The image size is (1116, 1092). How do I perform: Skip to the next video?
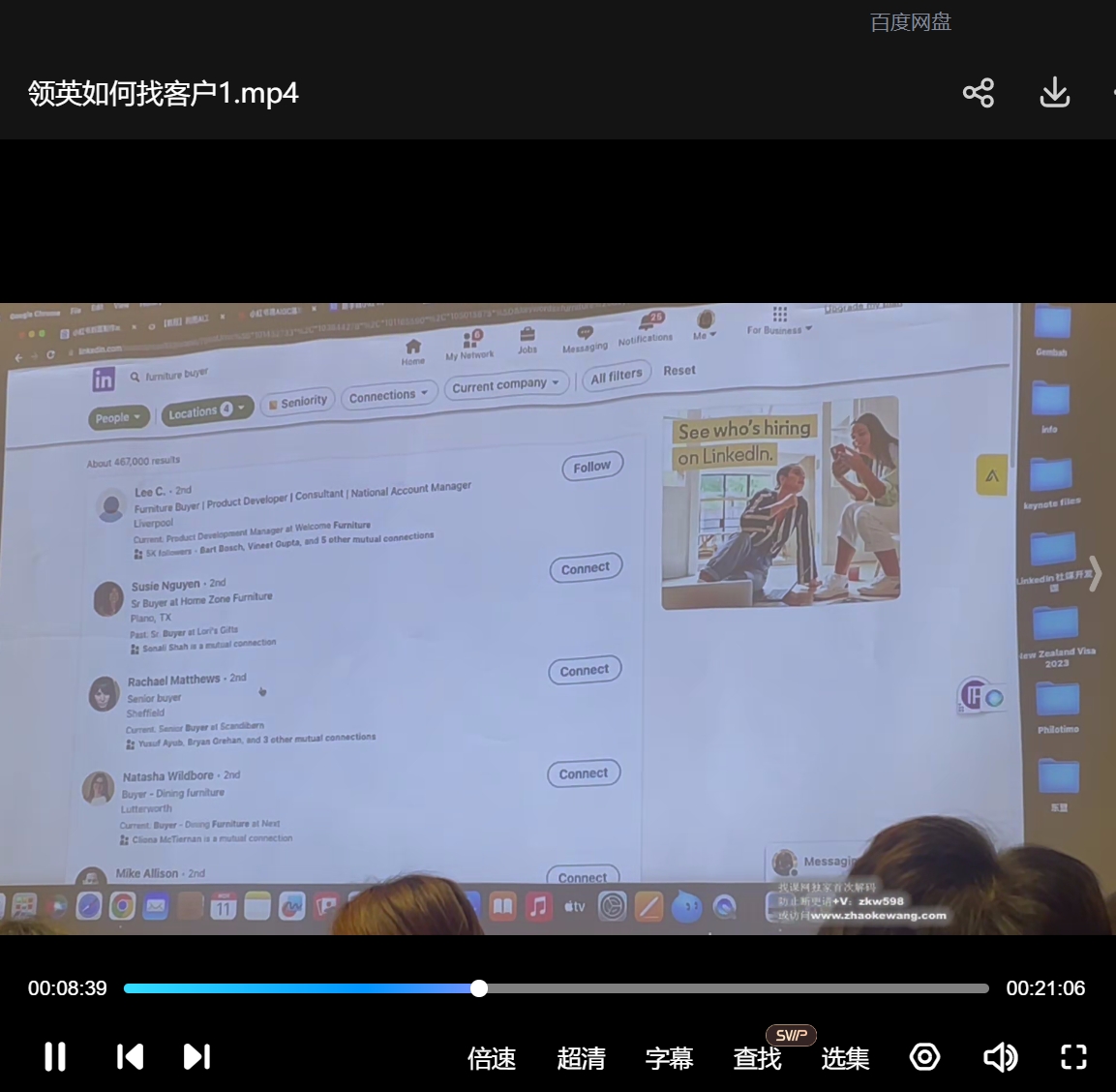pos(196,1057)
